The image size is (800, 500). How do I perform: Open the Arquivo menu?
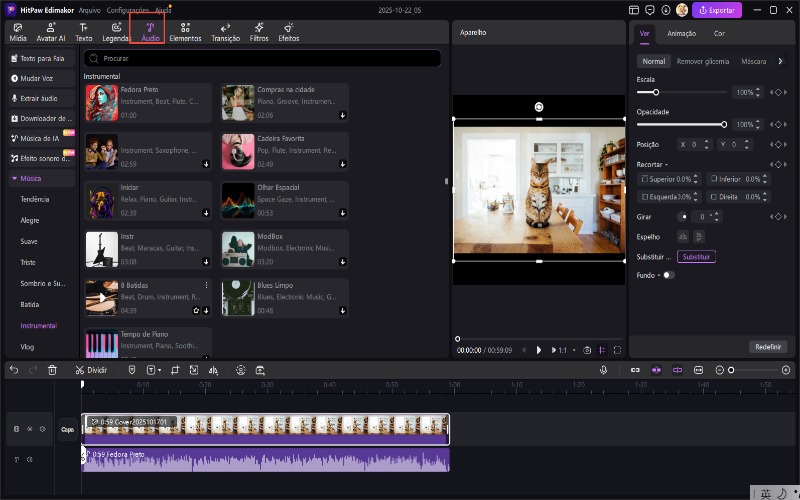click(89, 10)
